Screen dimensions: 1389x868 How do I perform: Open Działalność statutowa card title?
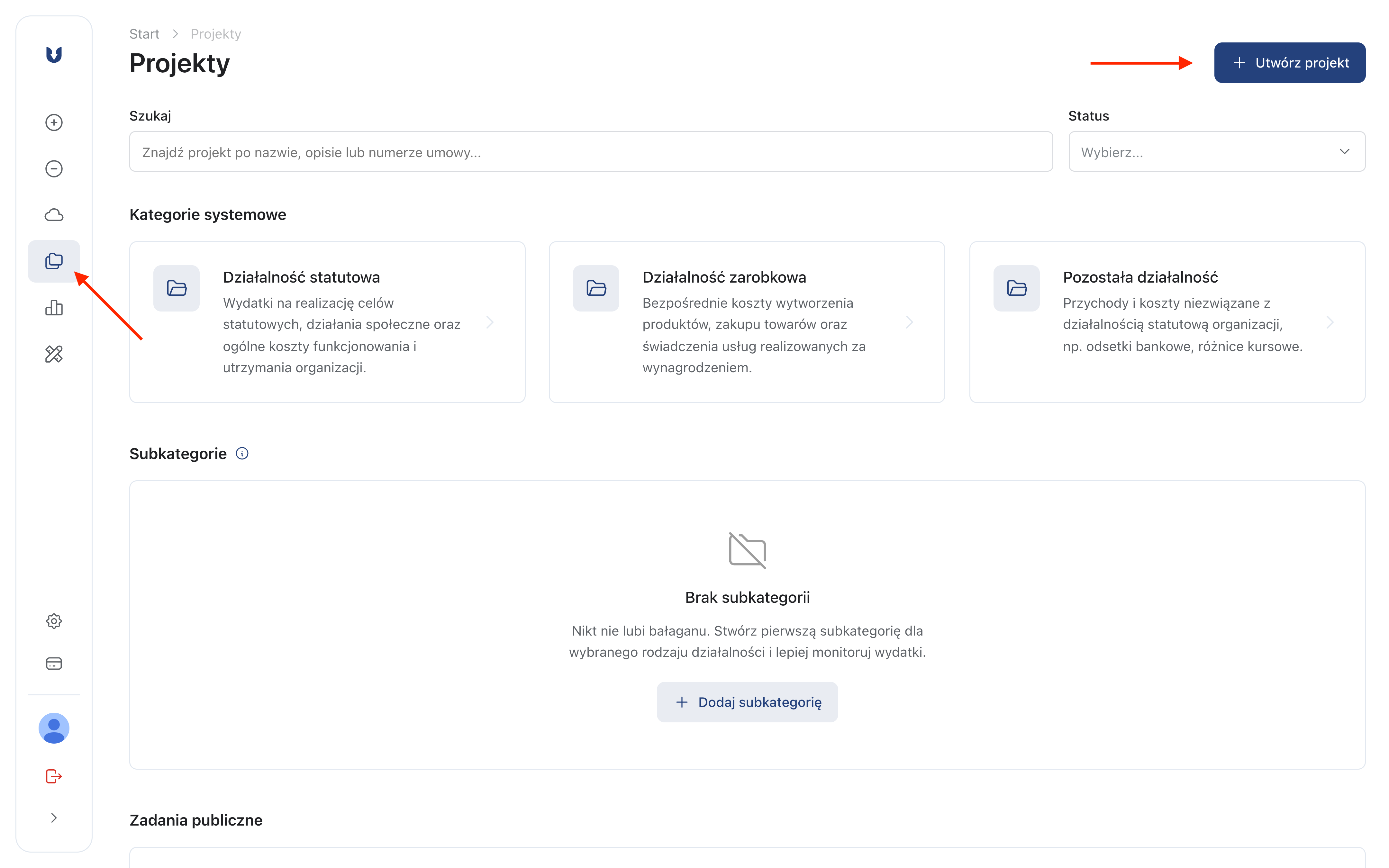click(301, 277)
